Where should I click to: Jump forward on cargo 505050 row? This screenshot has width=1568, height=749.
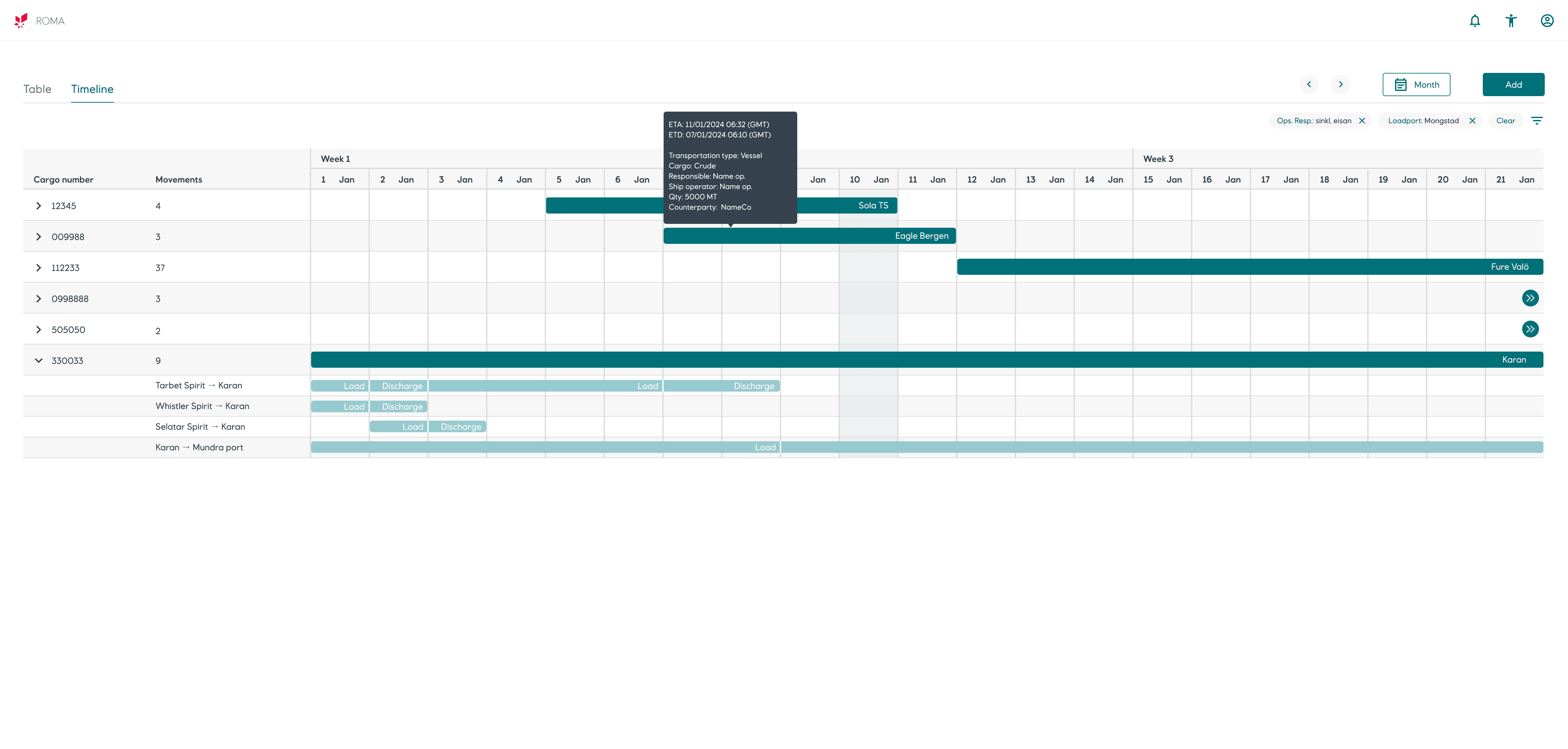[1530, 329]
